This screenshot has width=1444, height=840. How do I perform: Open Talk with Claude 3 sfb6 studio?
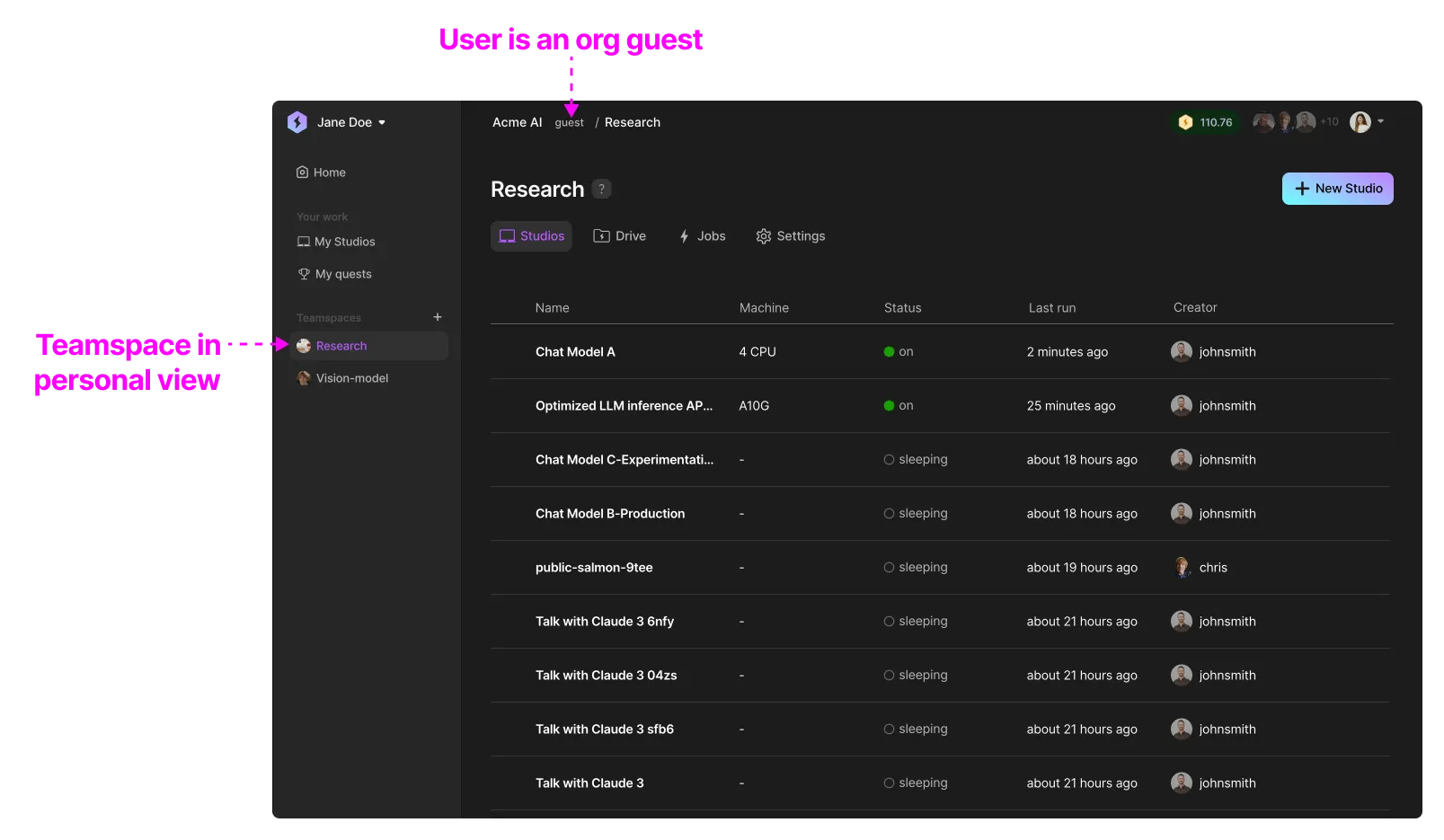605,729
